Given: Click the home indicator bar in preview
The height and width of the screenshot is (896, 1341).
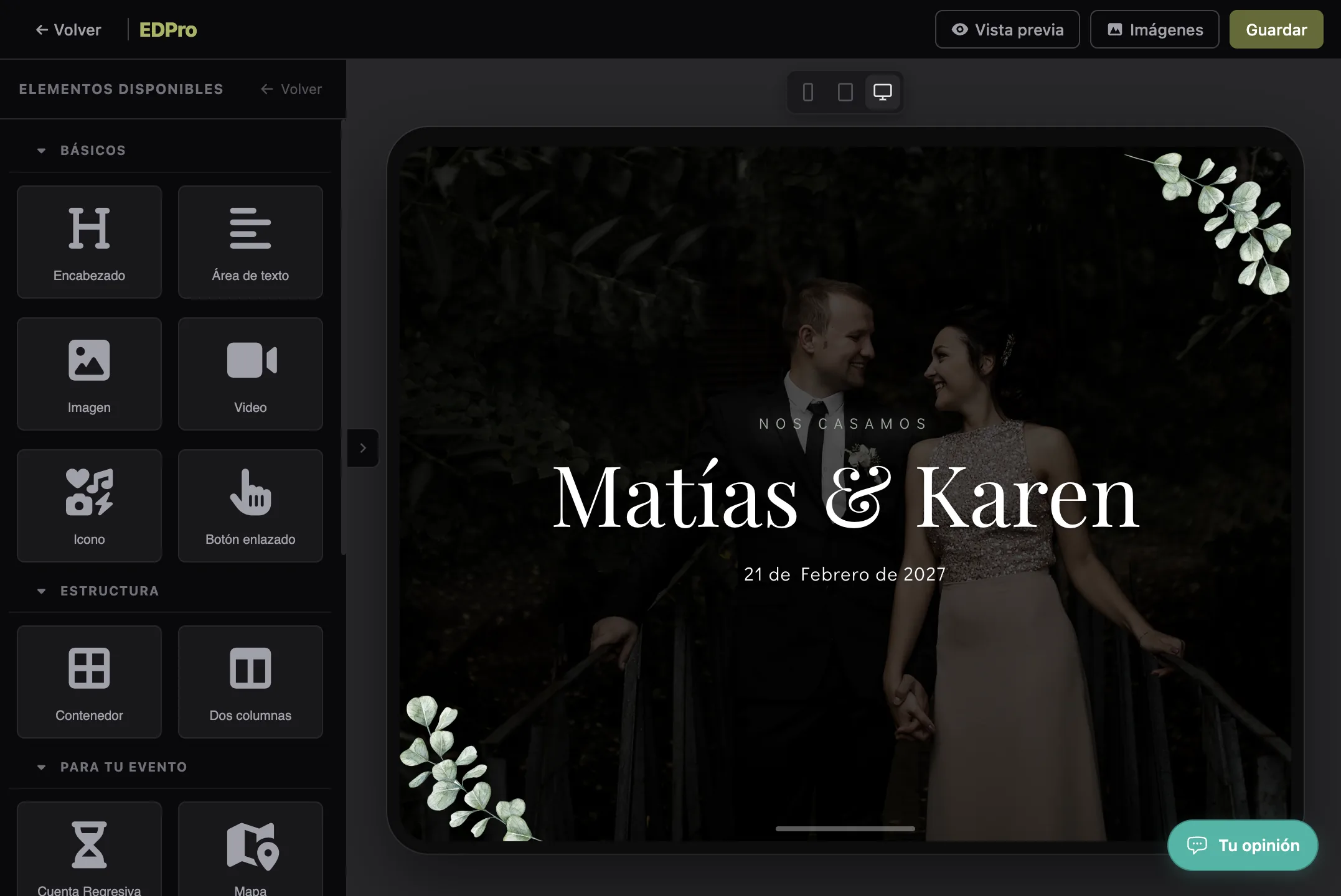Looking at the screenshot, I should coord(845,829).
